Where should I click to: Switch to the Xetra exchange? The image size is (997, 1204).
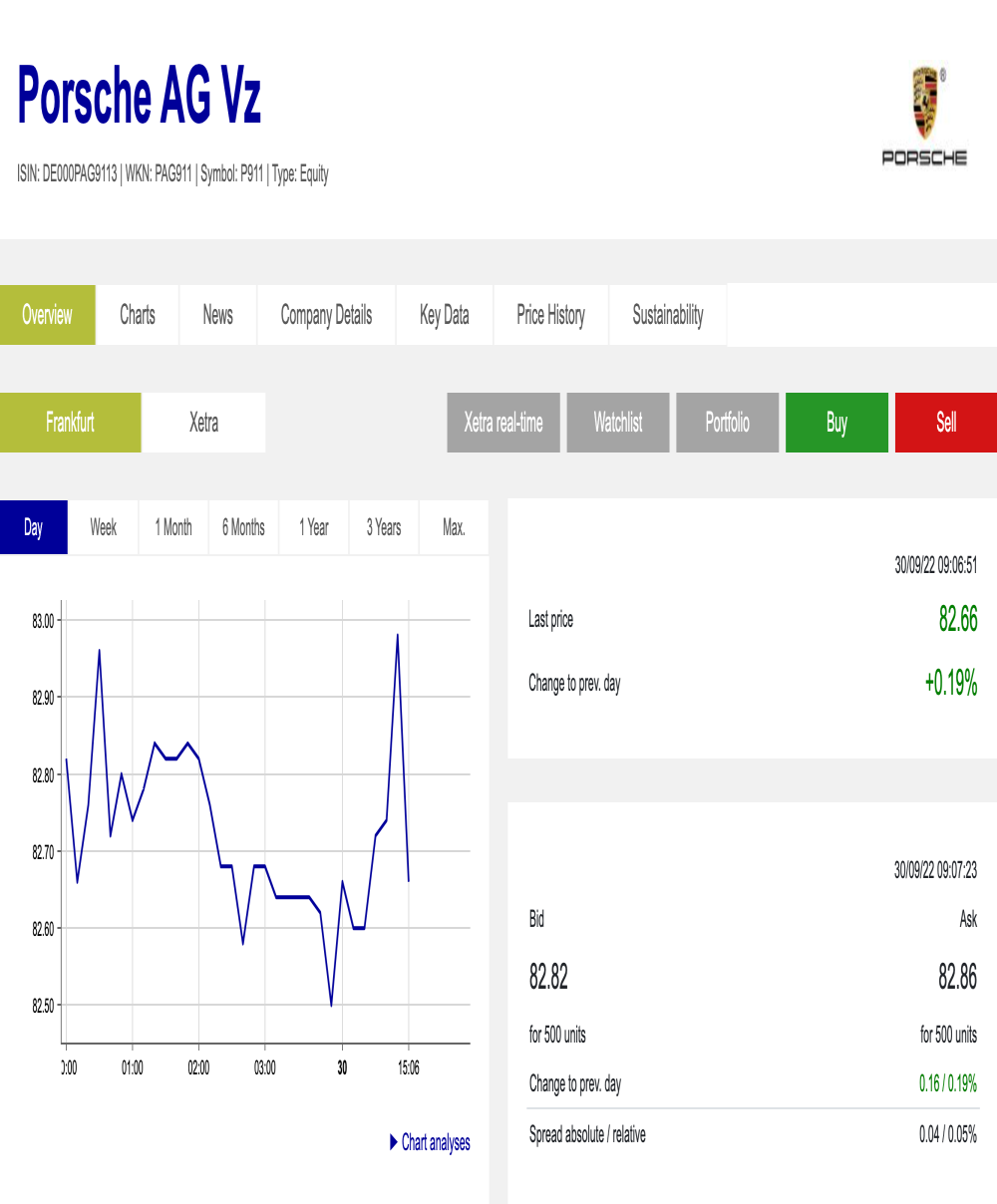204,423
